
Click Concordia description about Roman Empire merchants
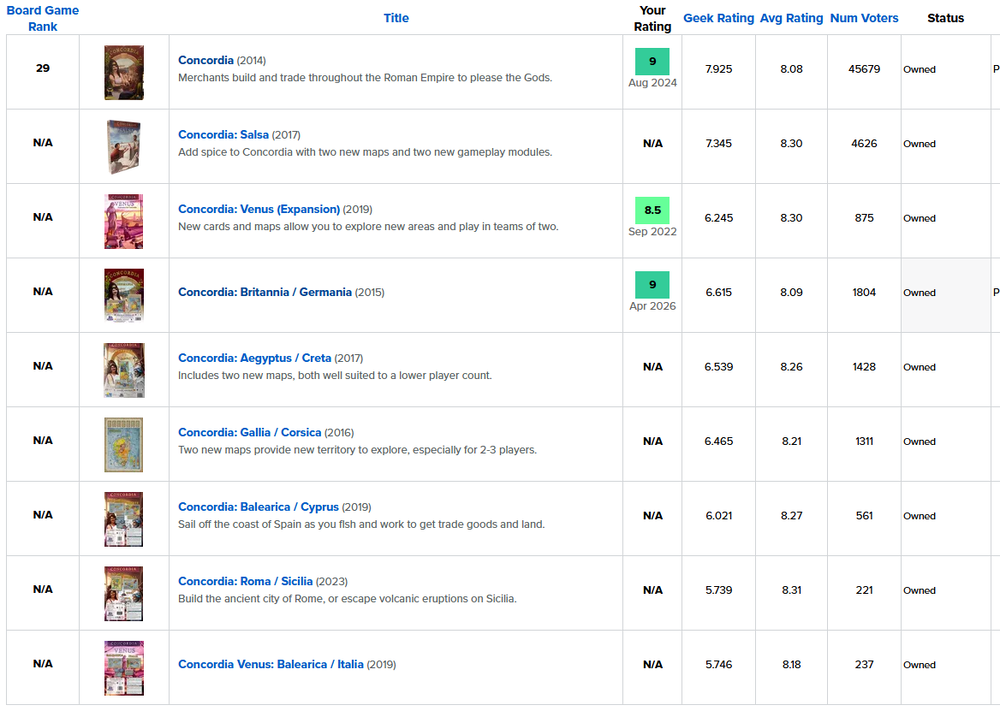point(365,78)
